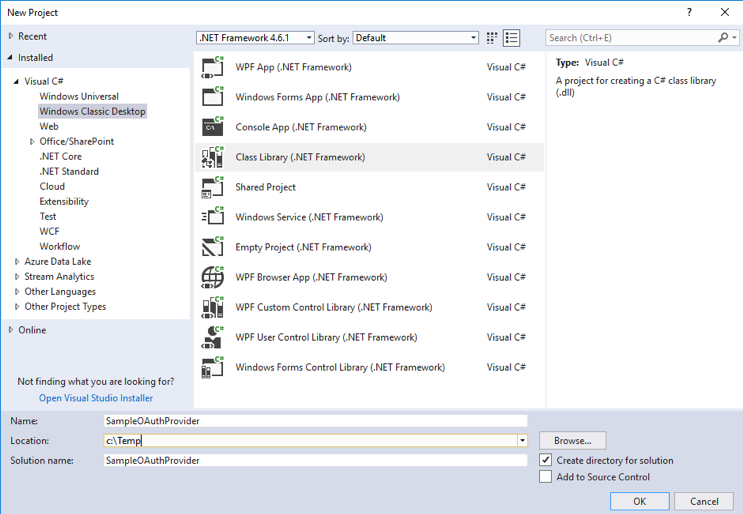743x514 pixels.
Task: Toggle Create directory for solution checkbox
Action: pyautogui.click(x=545, y=460)
